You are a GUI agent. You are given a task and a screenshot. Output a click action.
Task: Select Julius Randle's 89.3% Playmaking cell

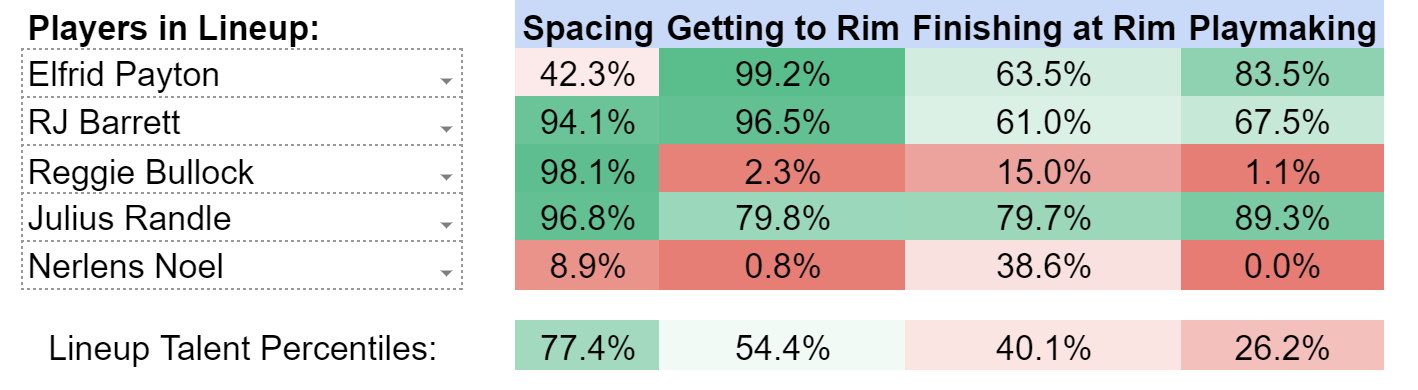pos(1283,218)
